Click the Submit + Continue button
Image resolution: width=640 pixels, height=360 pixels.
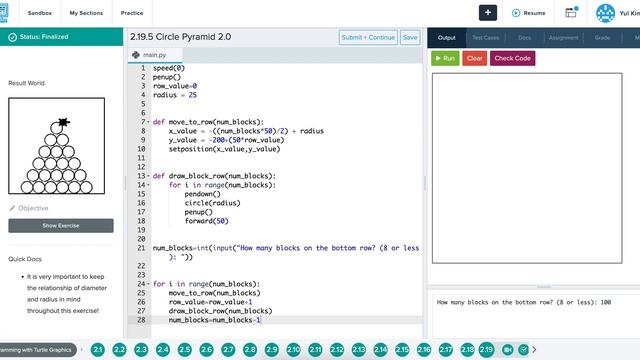(x=368, y=38)
